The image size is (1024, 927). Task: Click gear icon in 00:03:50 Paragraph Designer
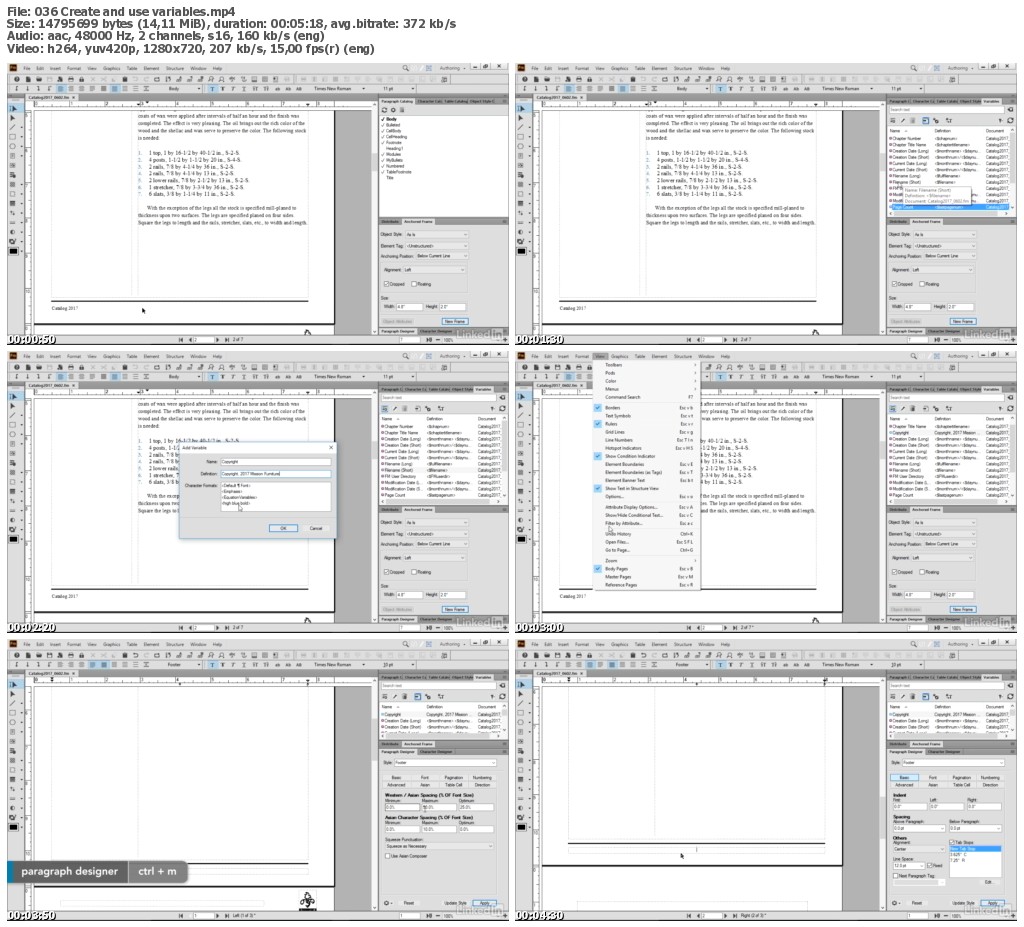tap(387, 903)
